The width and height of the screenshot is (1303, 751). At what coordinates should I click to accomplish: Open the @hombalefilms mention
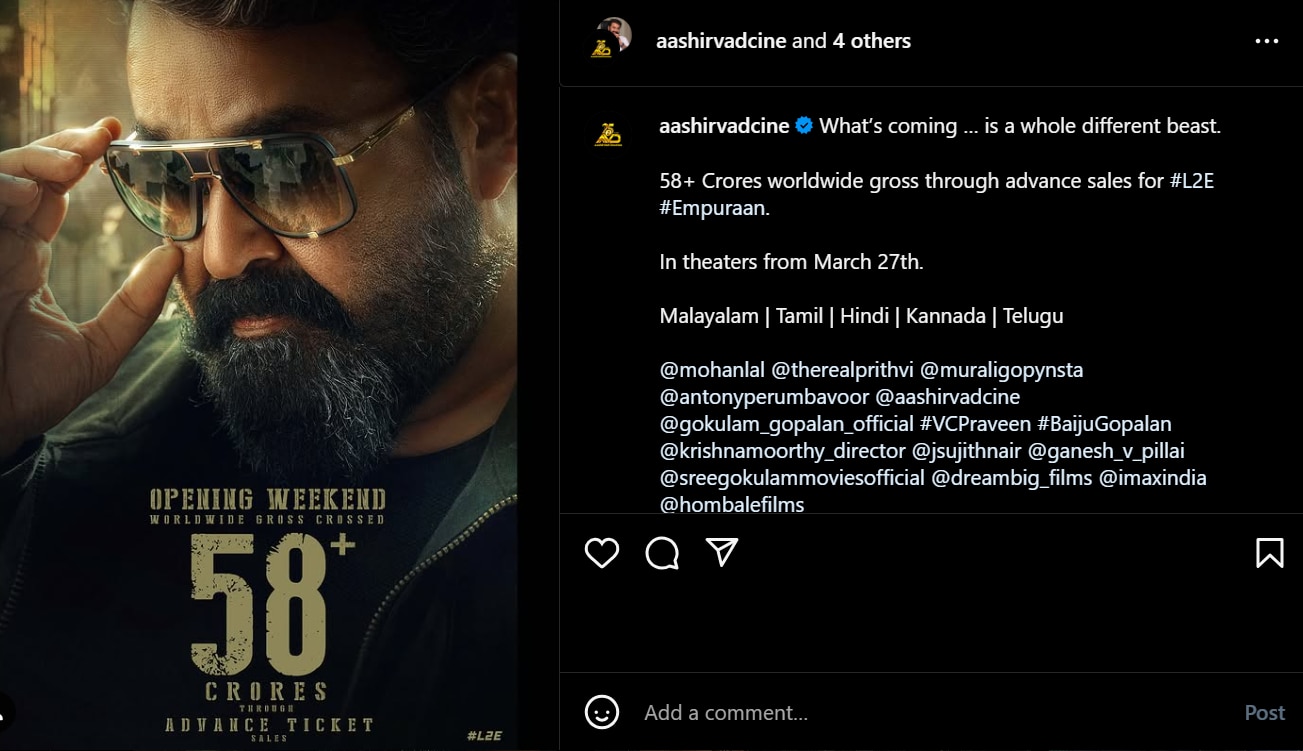(x=732, y=505)
